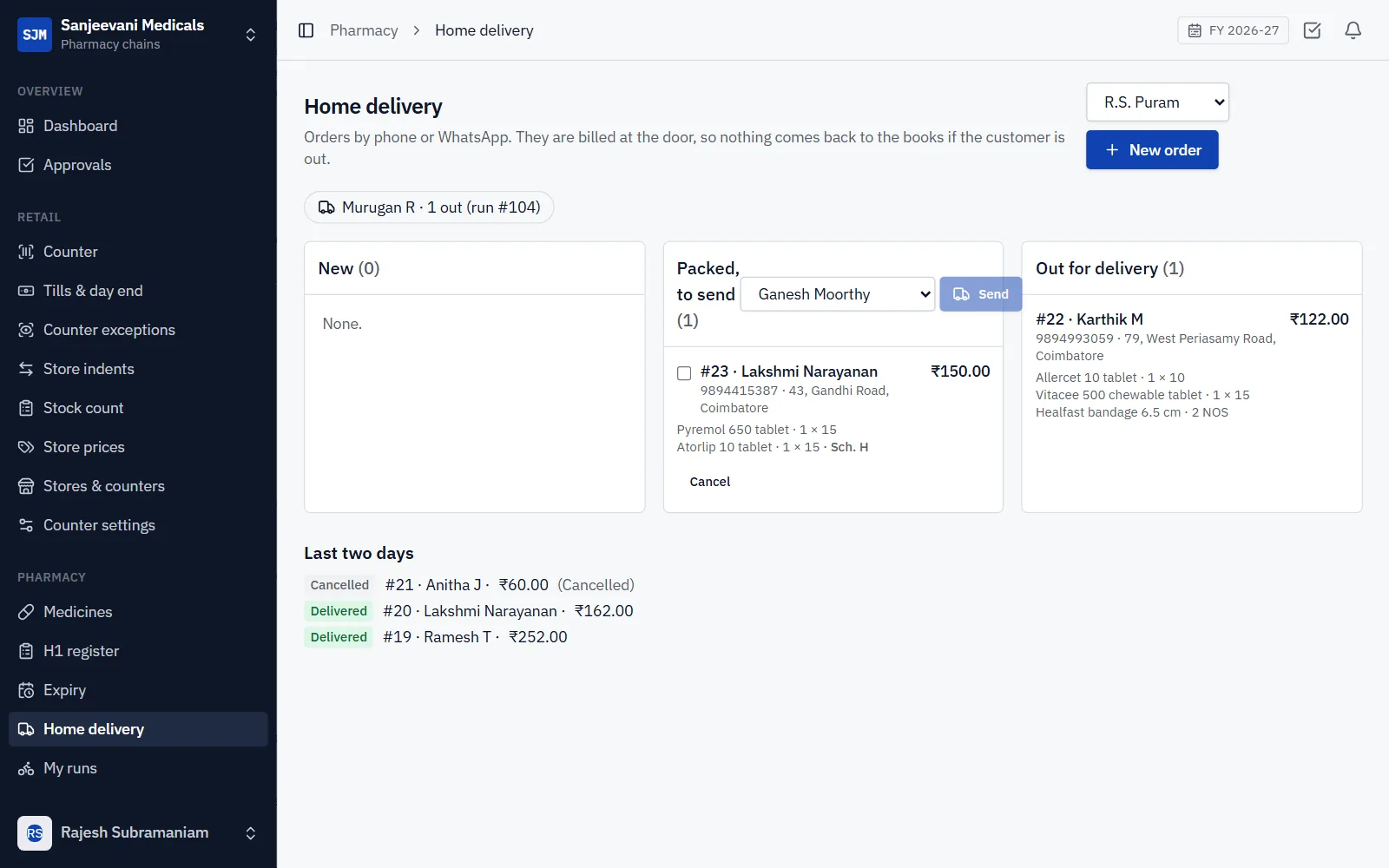Click the Medicines pill icon

(x=26, y=612)
